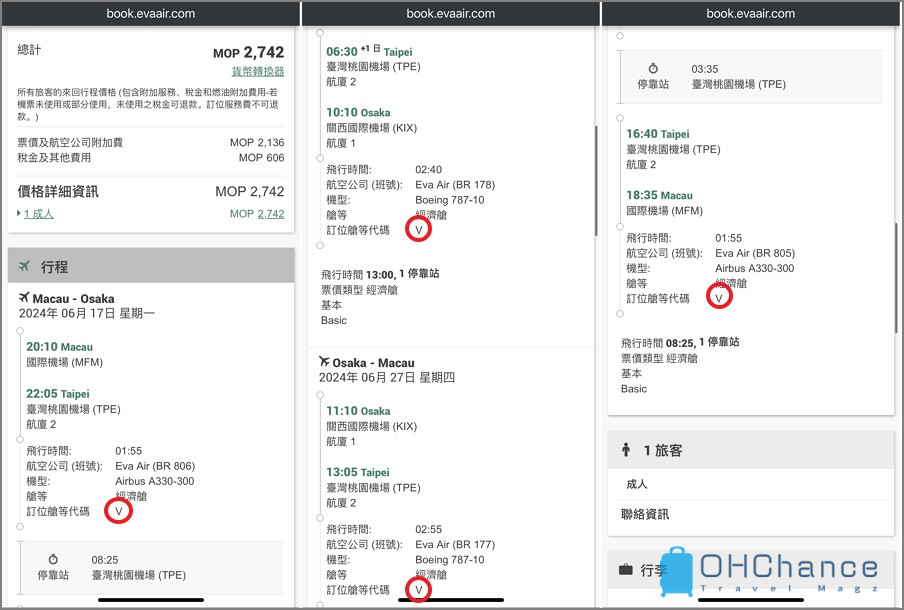Click 票價及航空公司附加費 MOP 2,136 fare row

pyautogui.click(x=150, y=142)
